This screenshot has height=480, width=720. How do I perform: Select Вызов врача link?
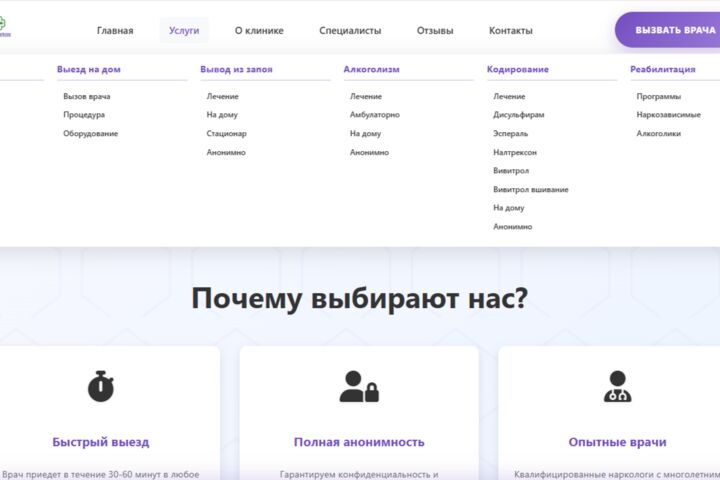[87, 96]
